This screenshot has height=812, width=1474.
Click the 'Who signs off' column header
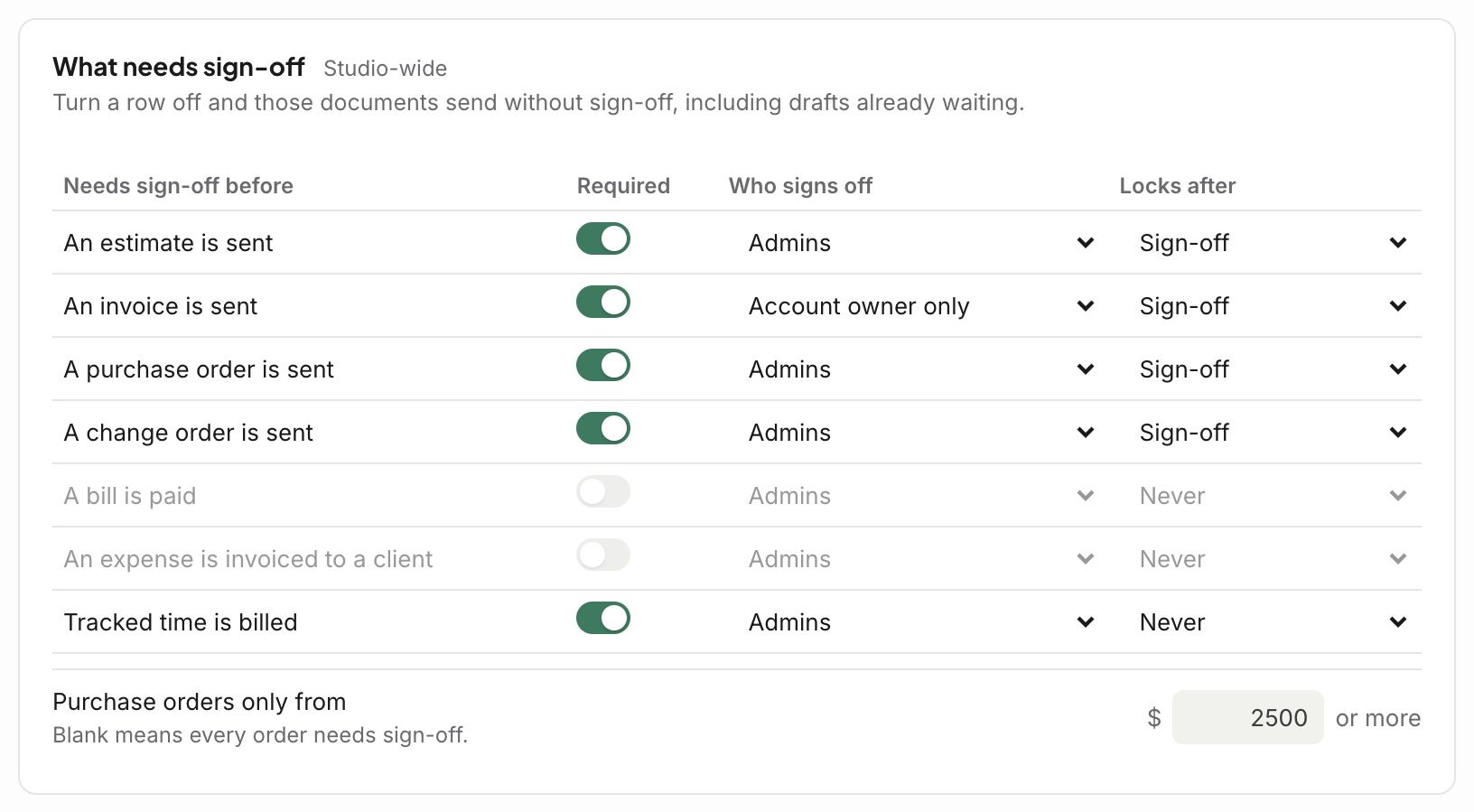coord(800,186)
